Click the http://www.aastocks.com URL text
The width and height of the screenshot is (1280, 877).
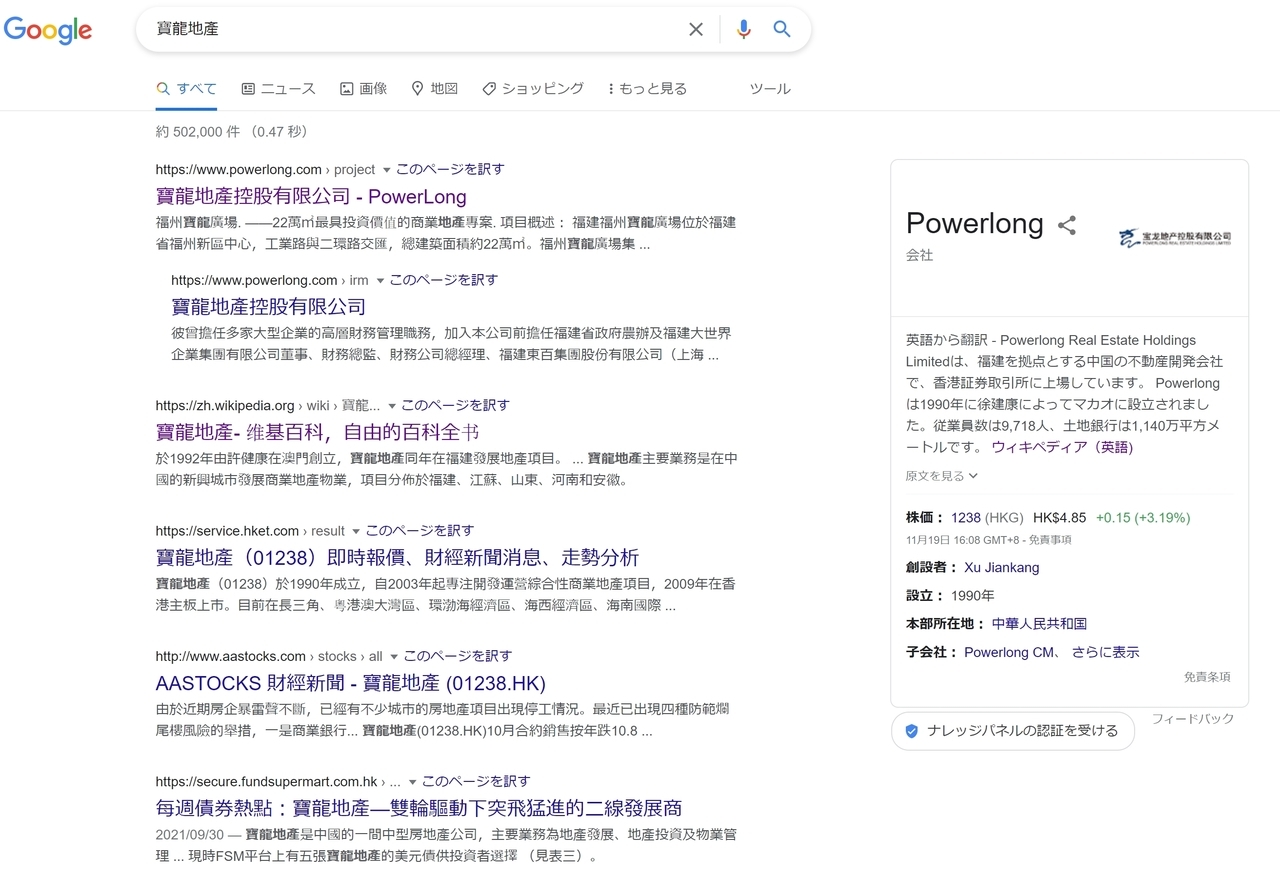coord(230,657)
